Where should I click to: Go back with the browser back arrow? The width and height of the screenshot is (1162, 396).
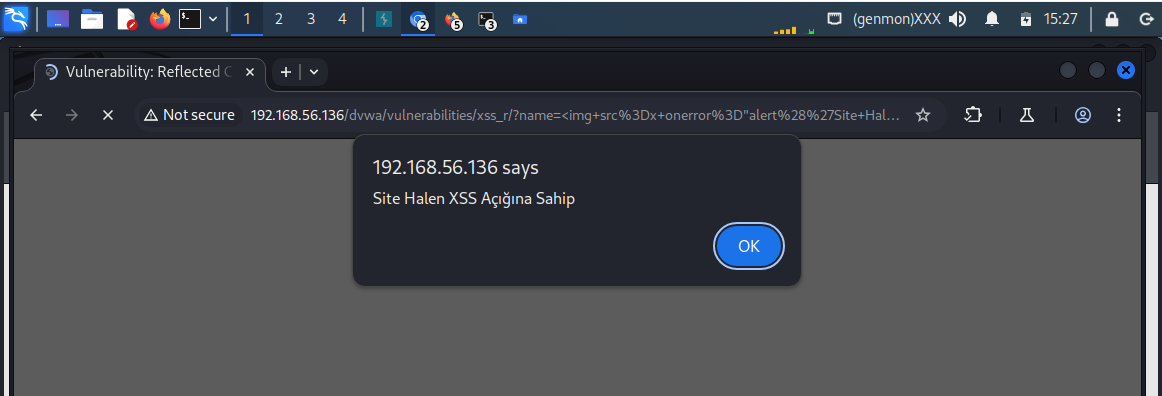(36, 115)
